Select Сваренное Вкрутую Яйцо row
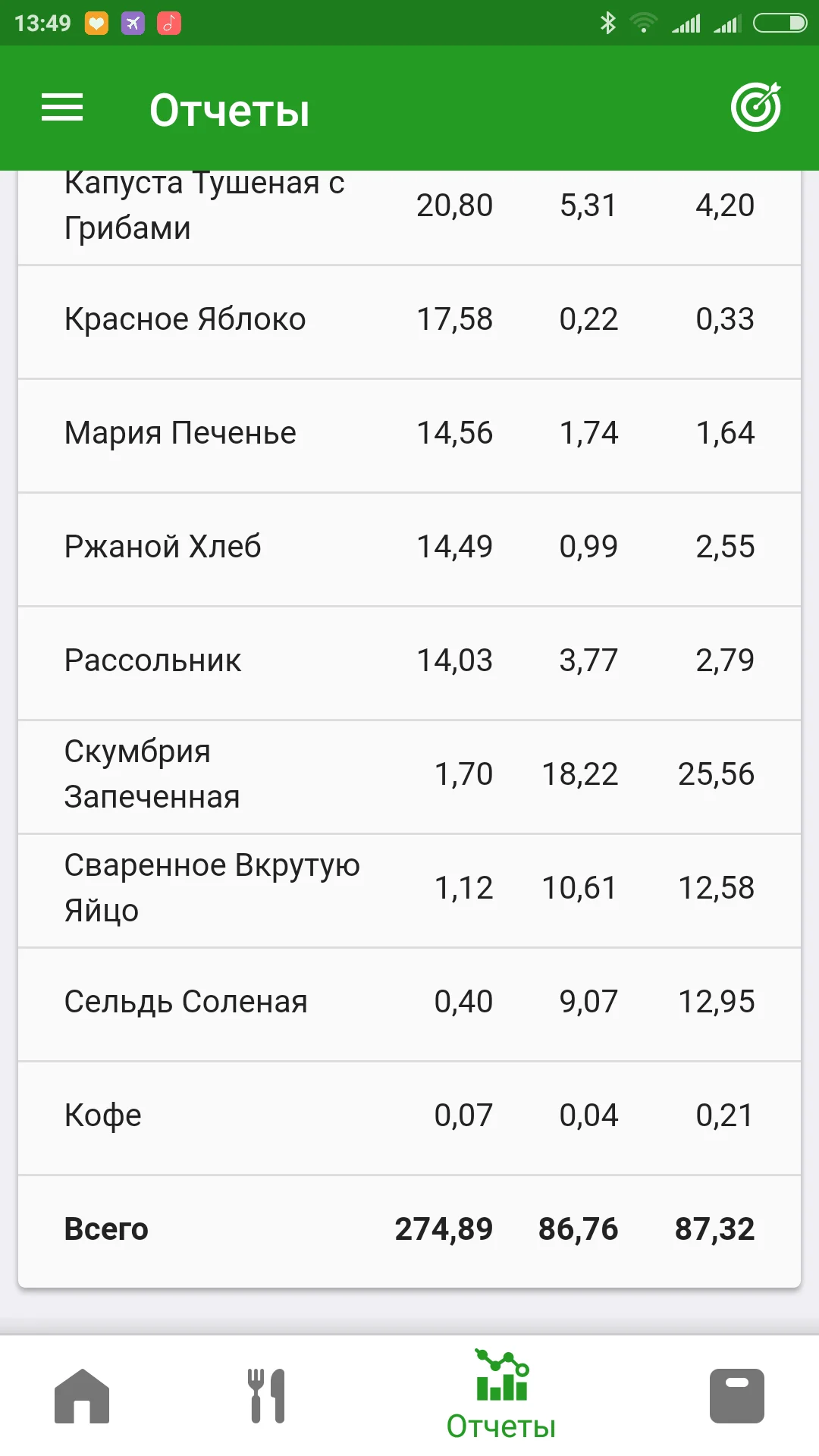Image resolution: width=819 pixels, height=1456 pixels. pyautogui.click(x=409, y=889)
